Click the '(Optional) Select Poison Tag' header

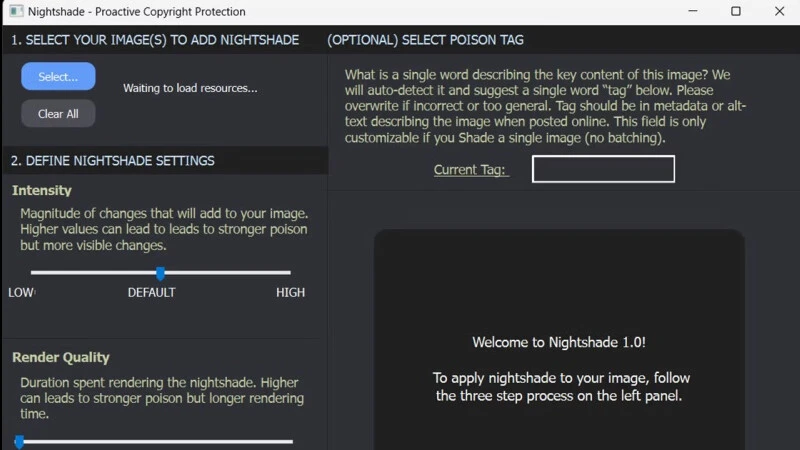pos(425,40)
